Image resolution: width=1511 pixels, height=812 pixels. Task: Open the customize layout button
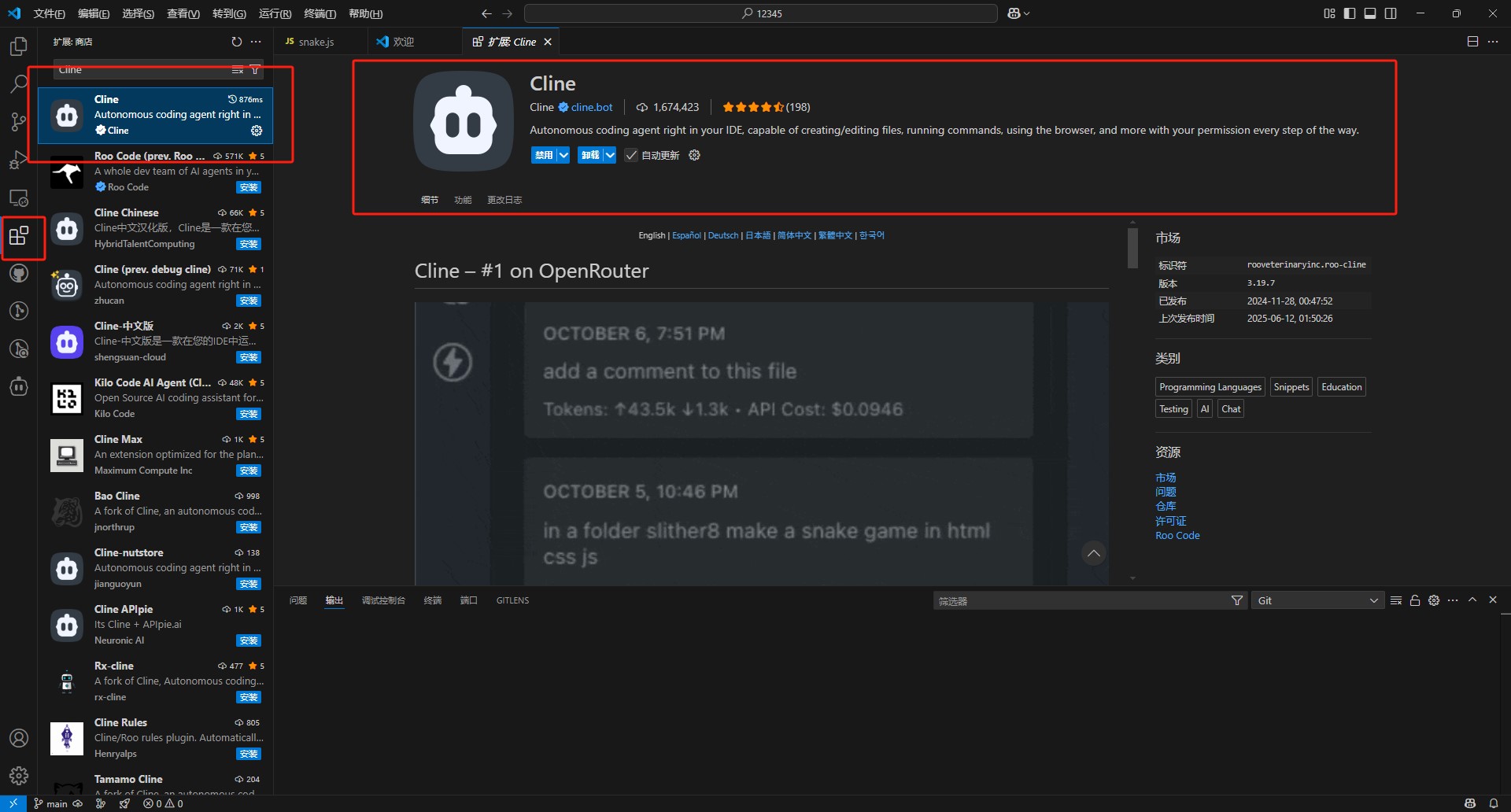tap(1329, 13)
